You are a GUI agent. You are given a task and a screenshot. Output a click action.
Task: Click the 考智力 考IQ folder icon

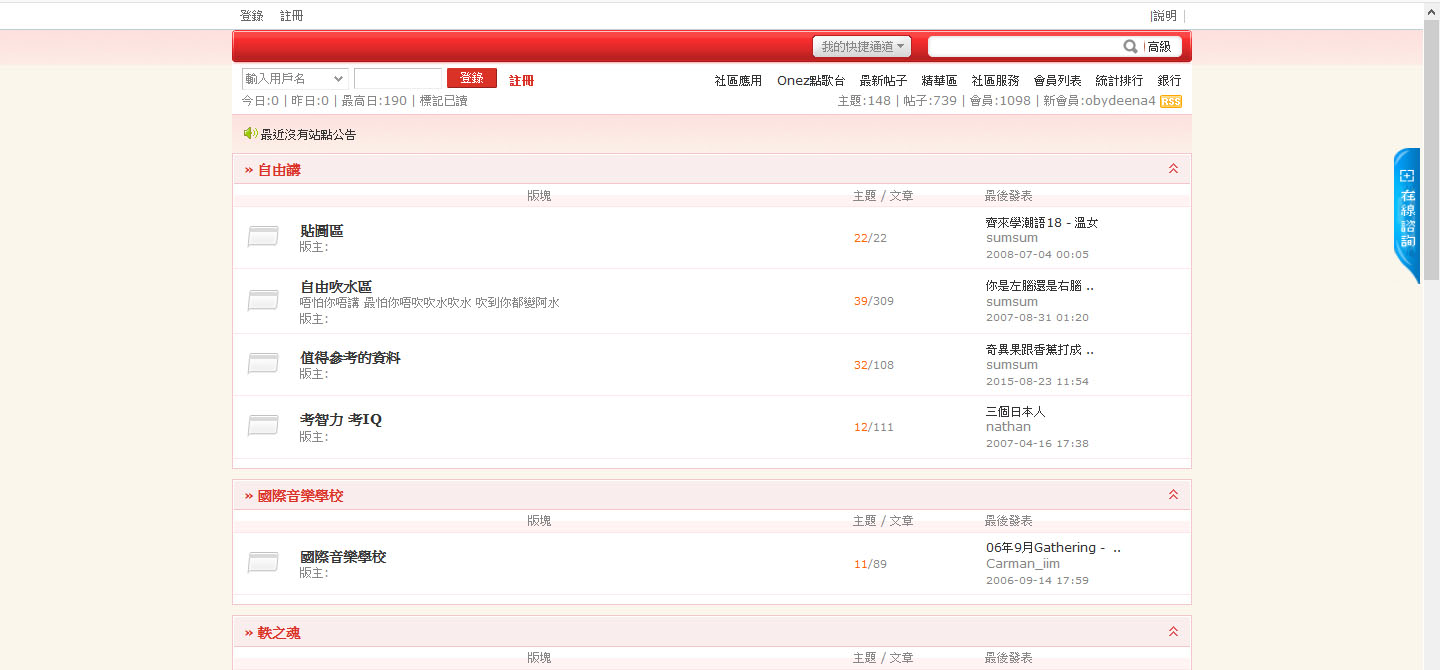tap(263, 426)
